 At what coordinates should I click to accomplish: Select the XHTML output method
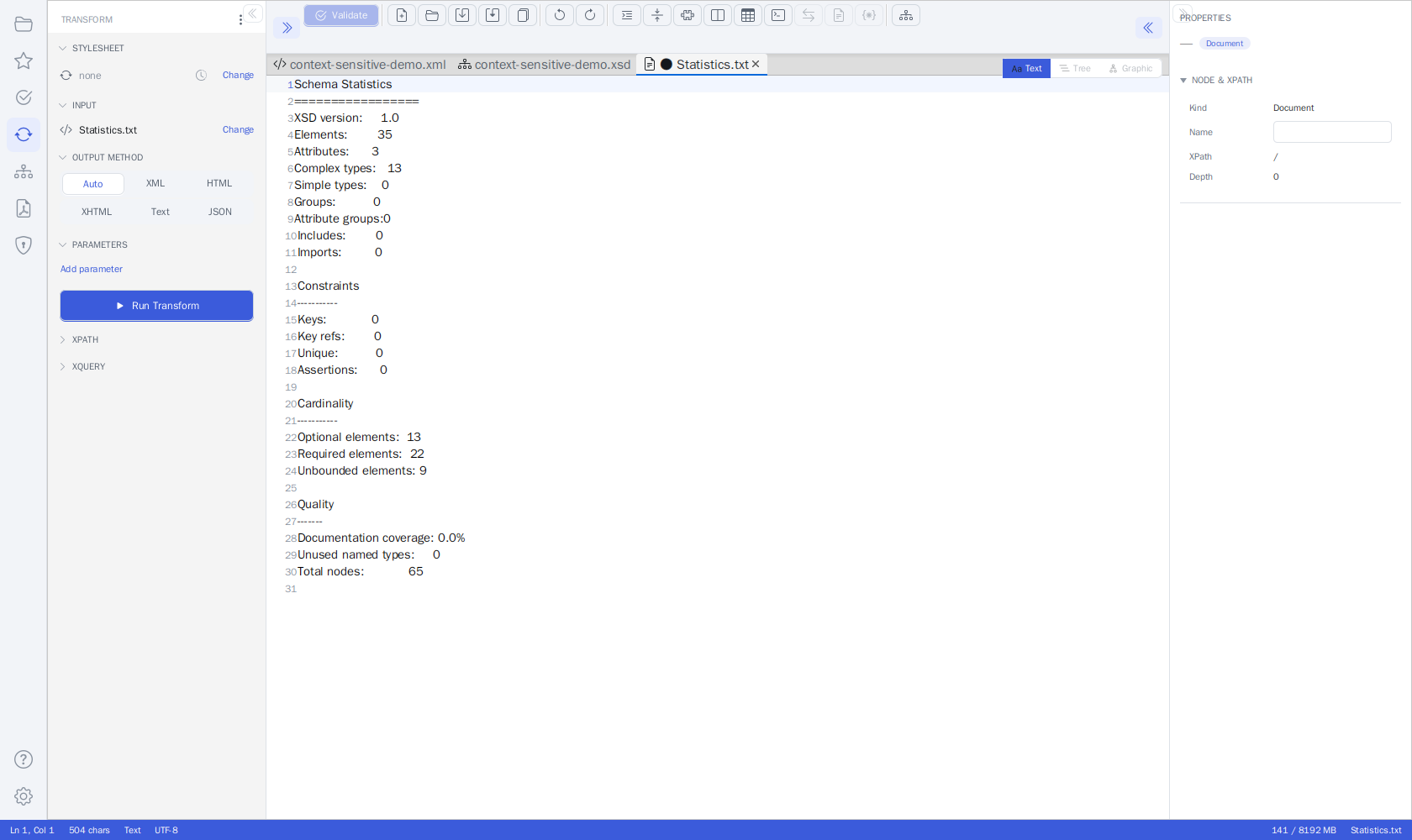coord(97,212)
